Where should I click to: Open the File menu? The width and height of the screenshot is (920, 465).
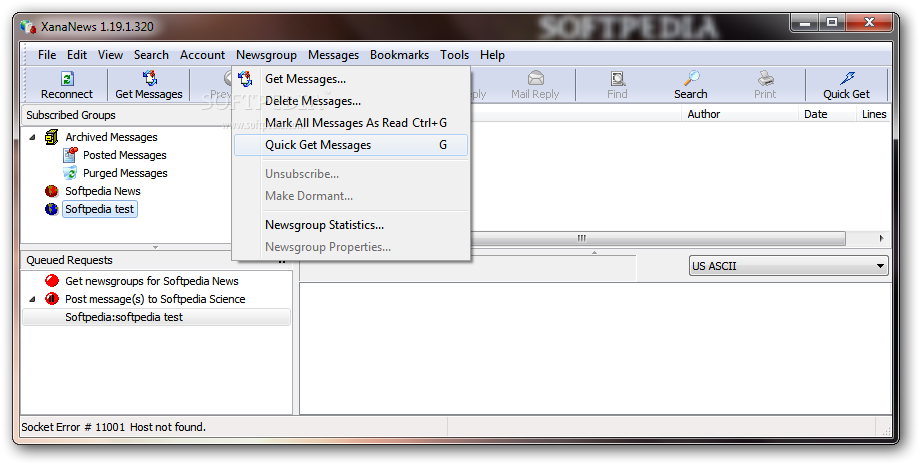[x=47, y=55]
